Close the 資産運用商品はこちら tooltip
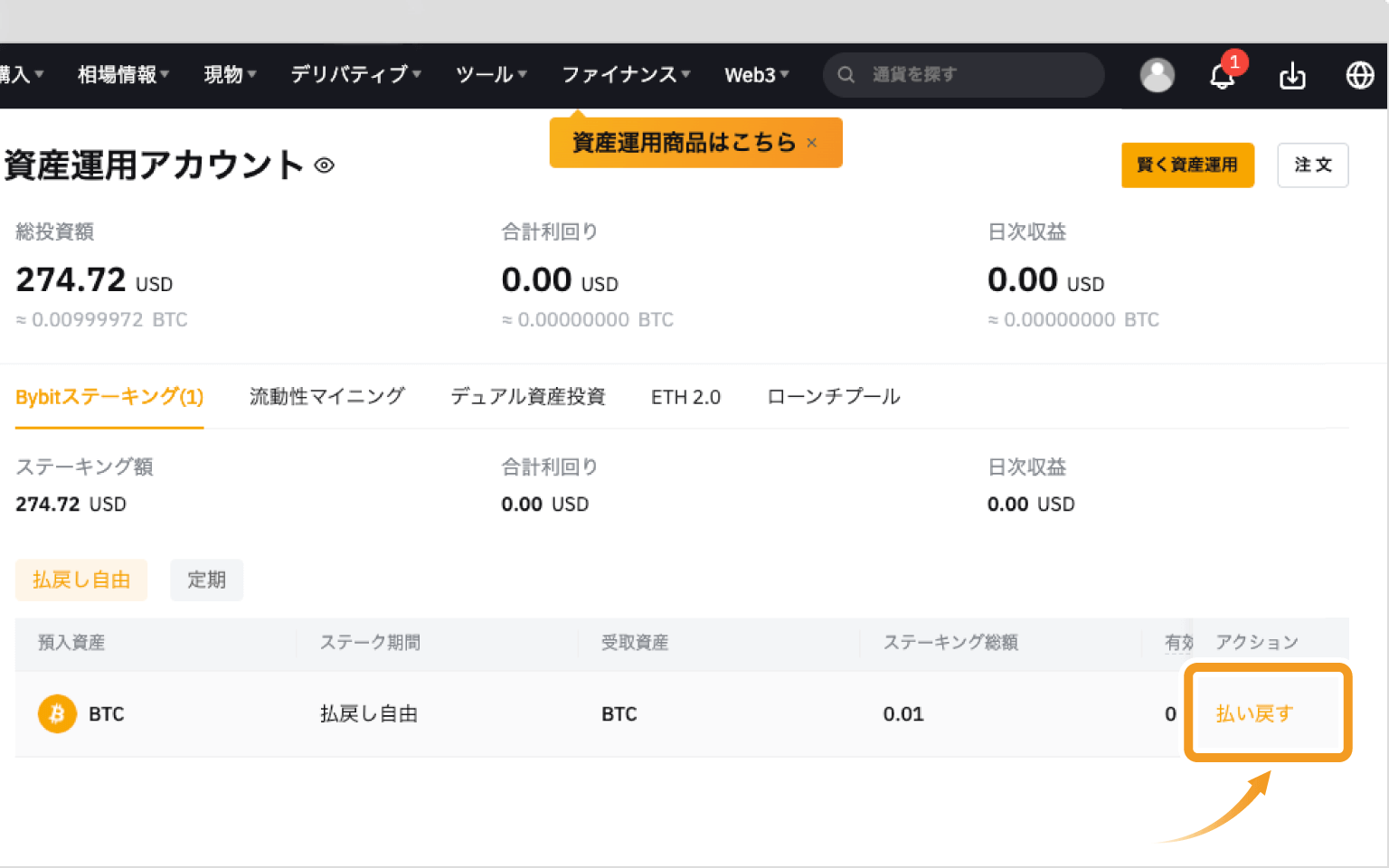Image resolution: width=1389 pixels, height=868 pixels. click(812, 142)
